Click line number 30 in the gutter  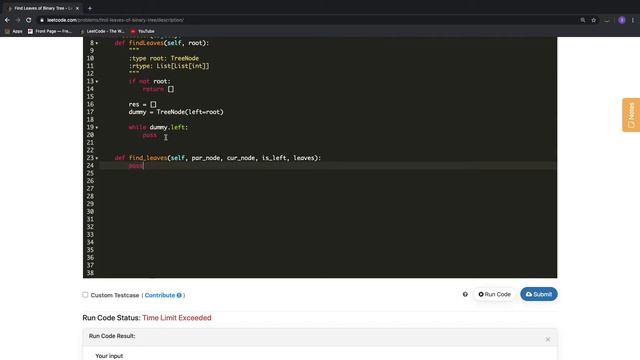coord(90,212)
